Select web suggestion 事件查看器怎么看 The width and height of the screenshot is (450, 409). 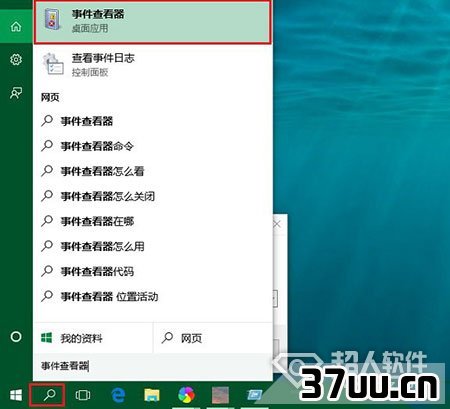point(153,171)
